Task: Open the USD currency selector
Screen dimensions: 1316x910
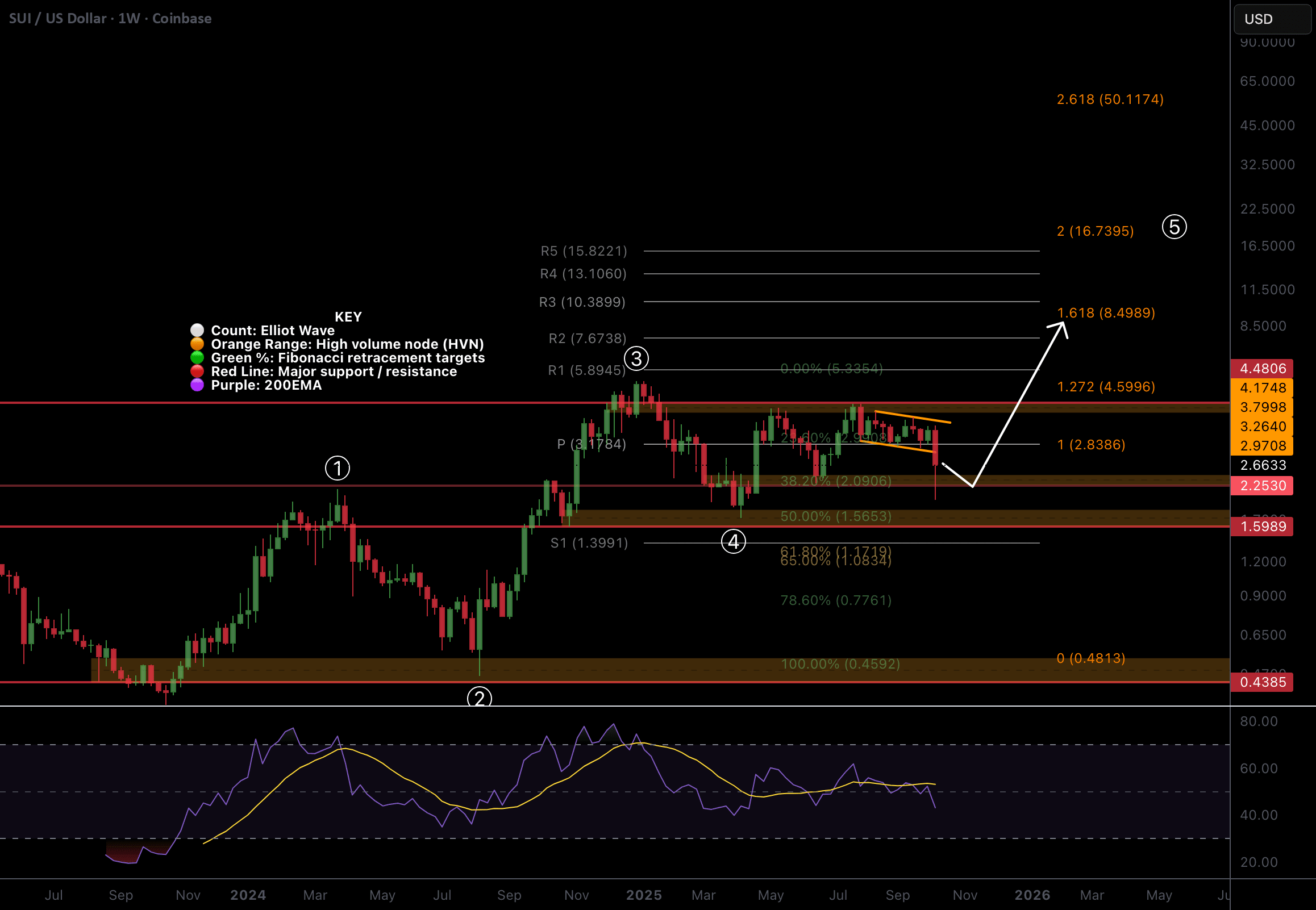Action: pyautogui.click(x=1272, y=19)
